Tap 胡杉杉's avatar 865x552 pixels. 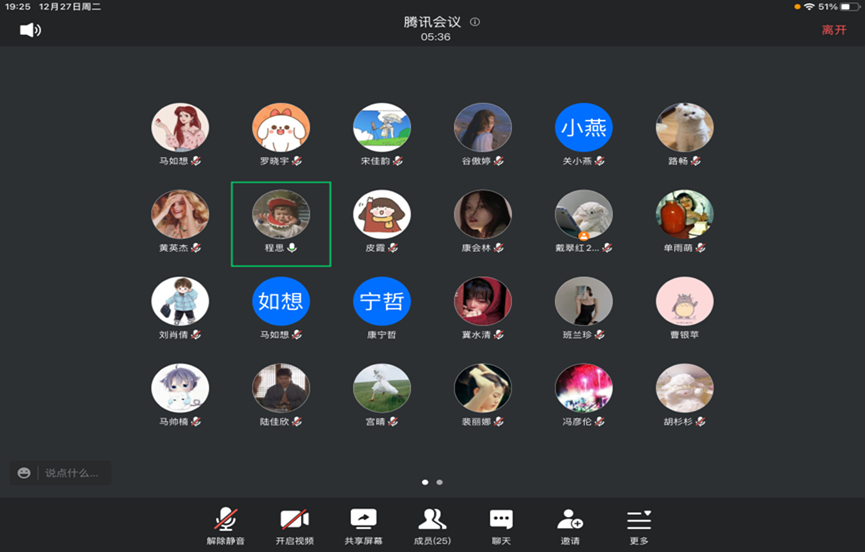point(685,388)
